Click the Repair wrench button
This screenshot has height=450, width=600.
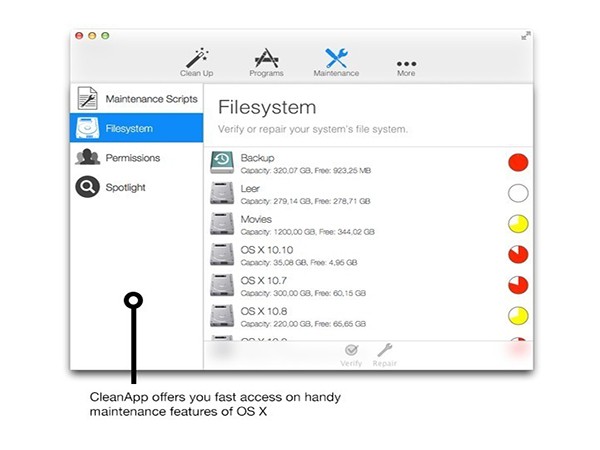tap(385, 355)
